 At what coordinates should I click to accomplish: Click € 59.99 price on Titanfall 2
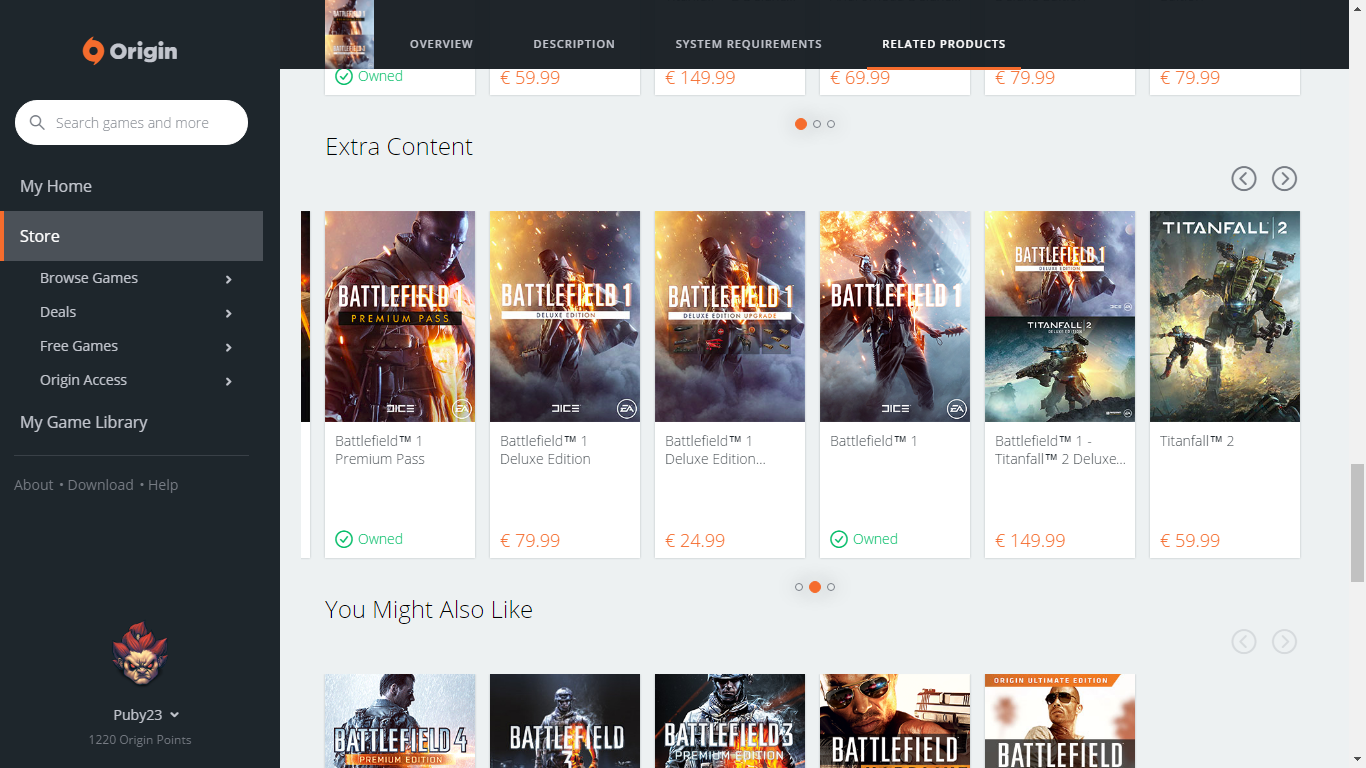tap(1190, 541)
